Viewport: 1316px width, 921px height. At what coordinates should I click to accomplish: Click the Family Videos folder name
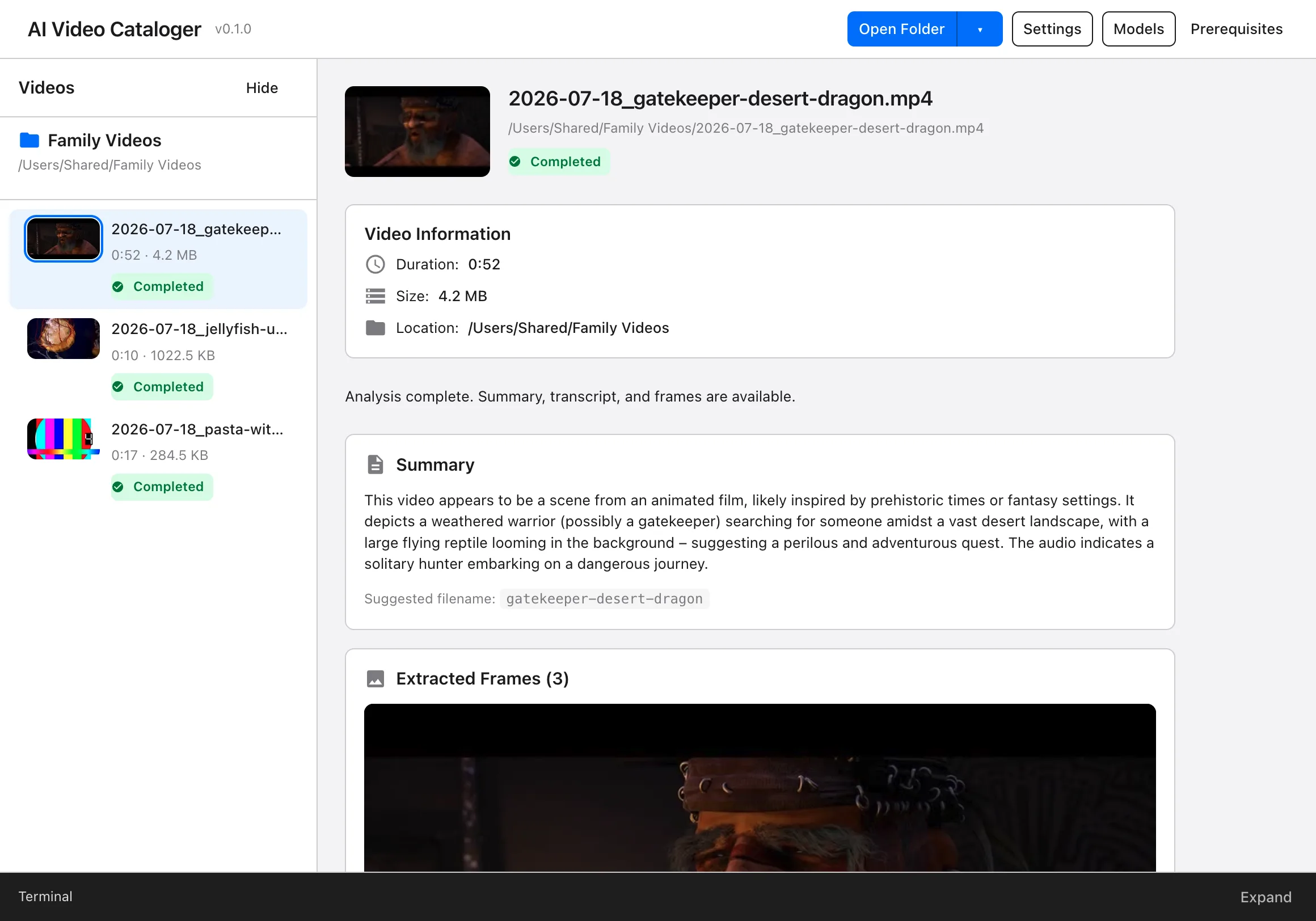[104, 141]
